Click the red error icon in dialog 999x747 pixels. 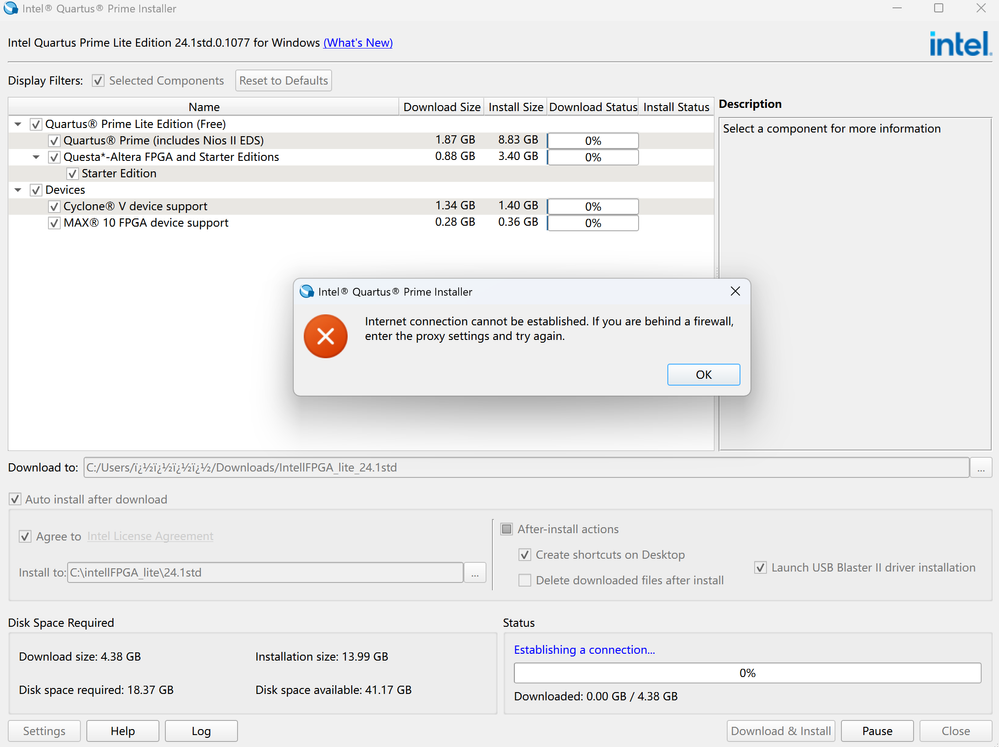(x=326, y=336)
